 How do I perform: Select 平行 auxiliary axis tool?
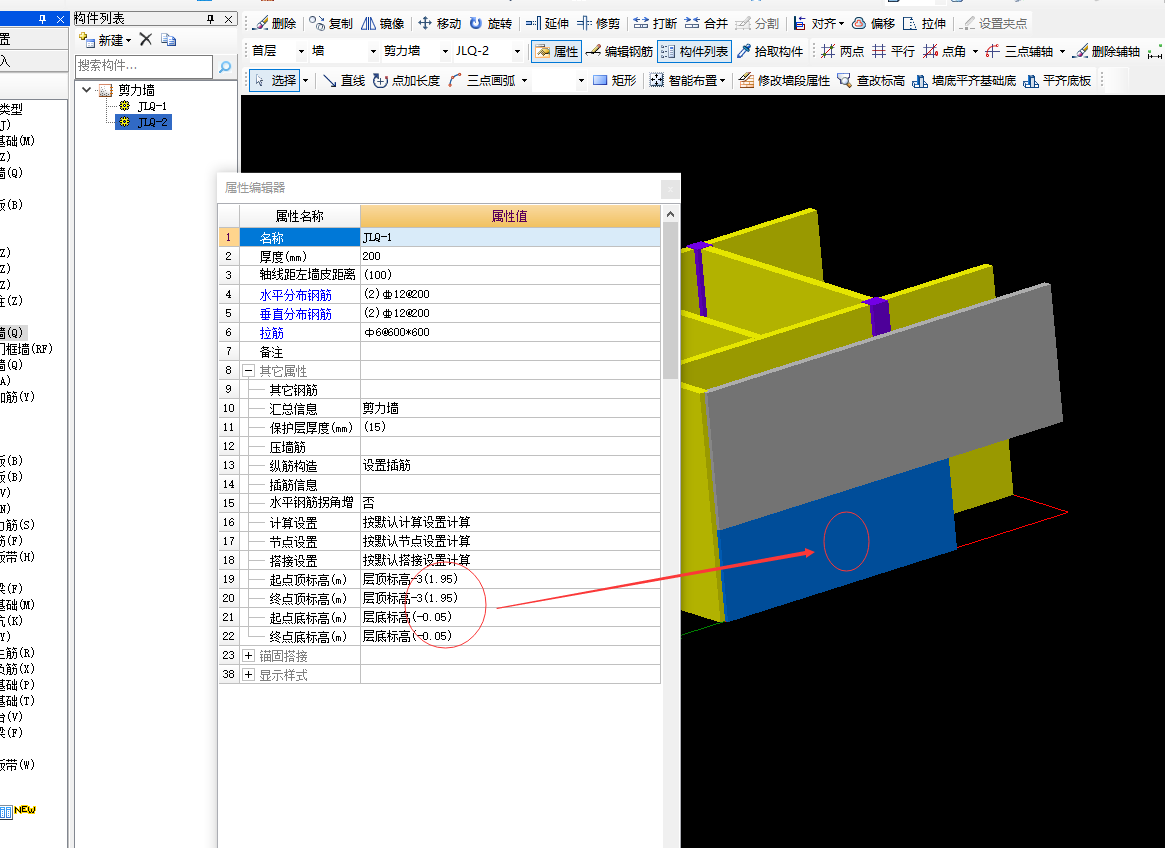click(893, 51)
